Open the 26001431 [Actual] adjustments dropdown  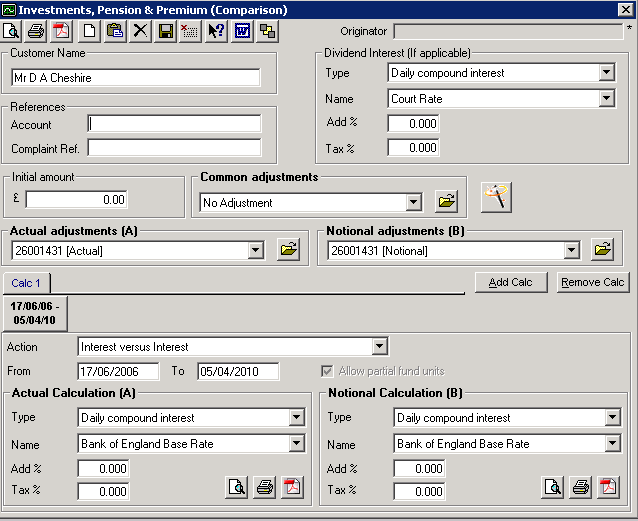(x=256, y=250)
